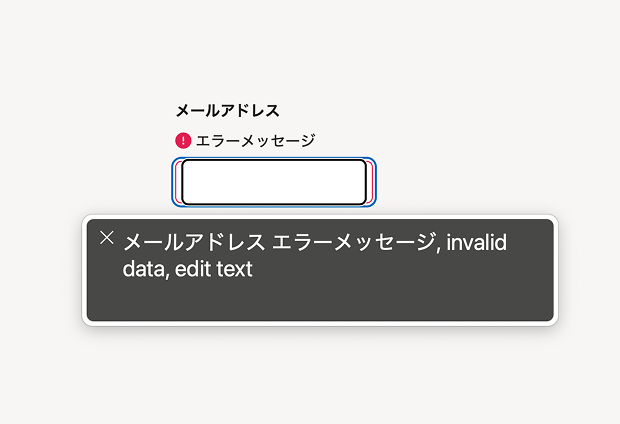The width and height of the screenshot is (620, 424).
Task: Click the メールアドレス field label
Action: [227, 111]
